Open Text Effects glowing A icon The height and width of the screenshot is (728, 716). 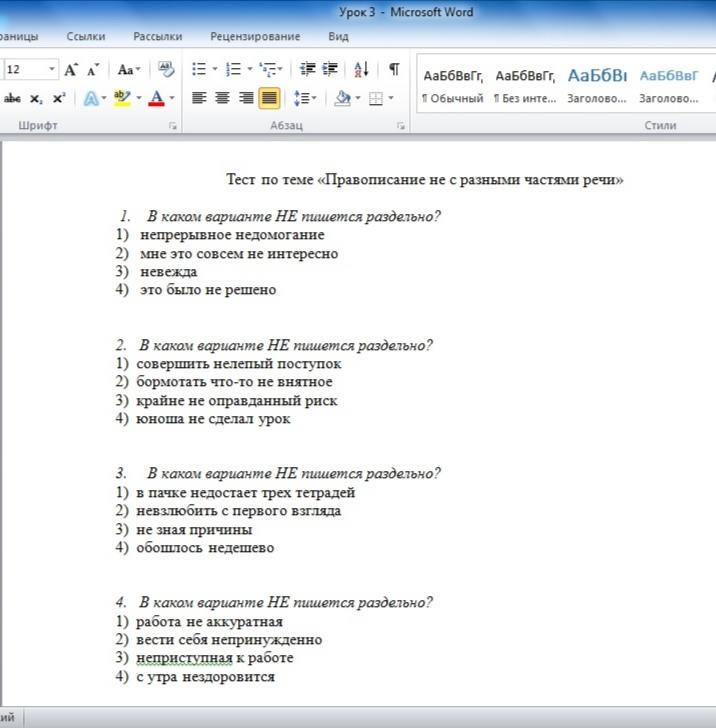pos(91,98)
